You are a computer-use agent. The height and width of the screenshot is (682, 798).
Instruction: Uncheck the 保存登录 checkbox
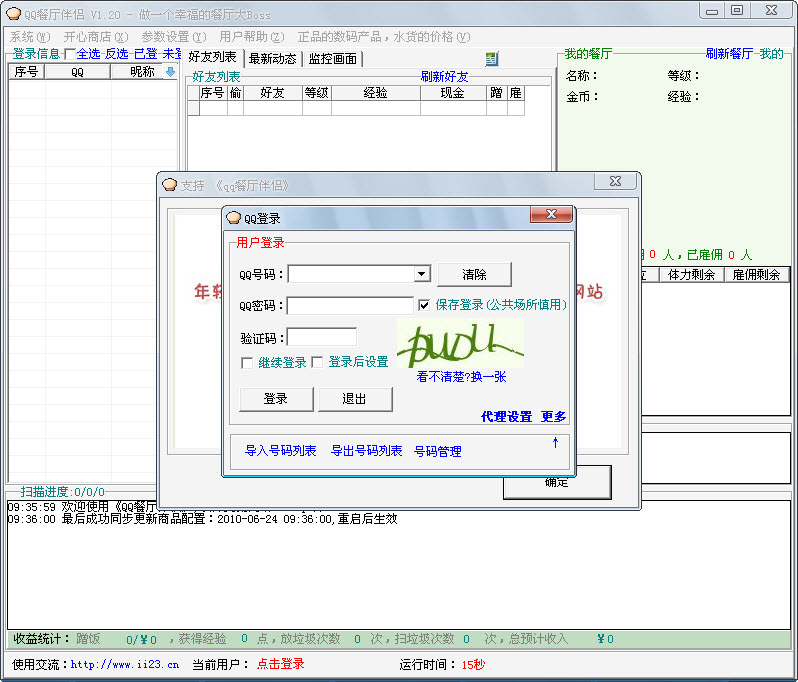pos(424,305)
